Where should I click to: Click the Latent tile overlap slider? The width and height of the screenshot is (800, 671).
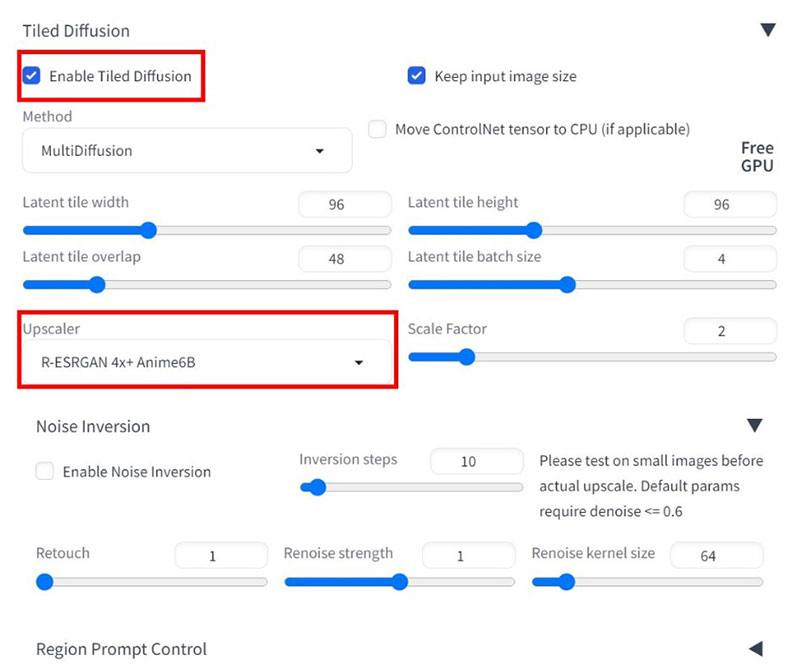206,284
